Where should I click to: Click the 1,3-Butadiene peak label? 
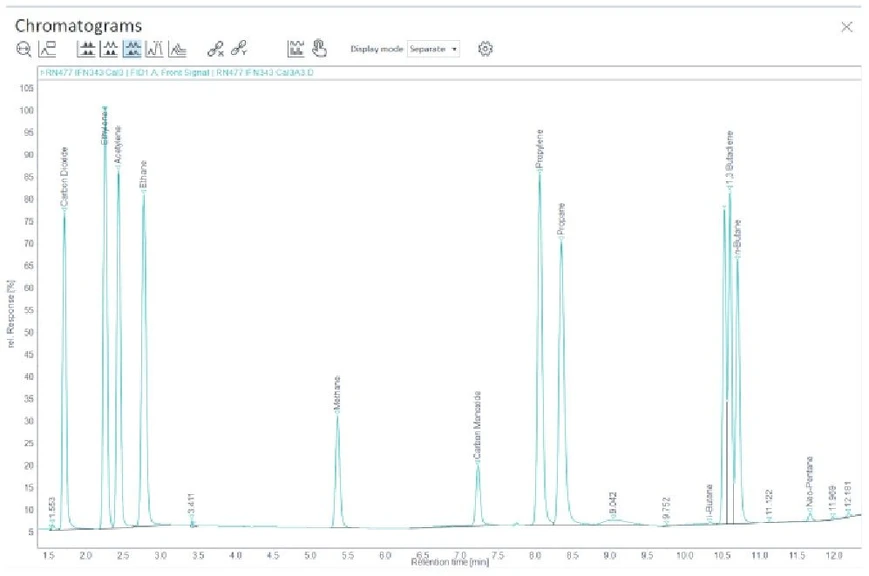pos(730,160)
